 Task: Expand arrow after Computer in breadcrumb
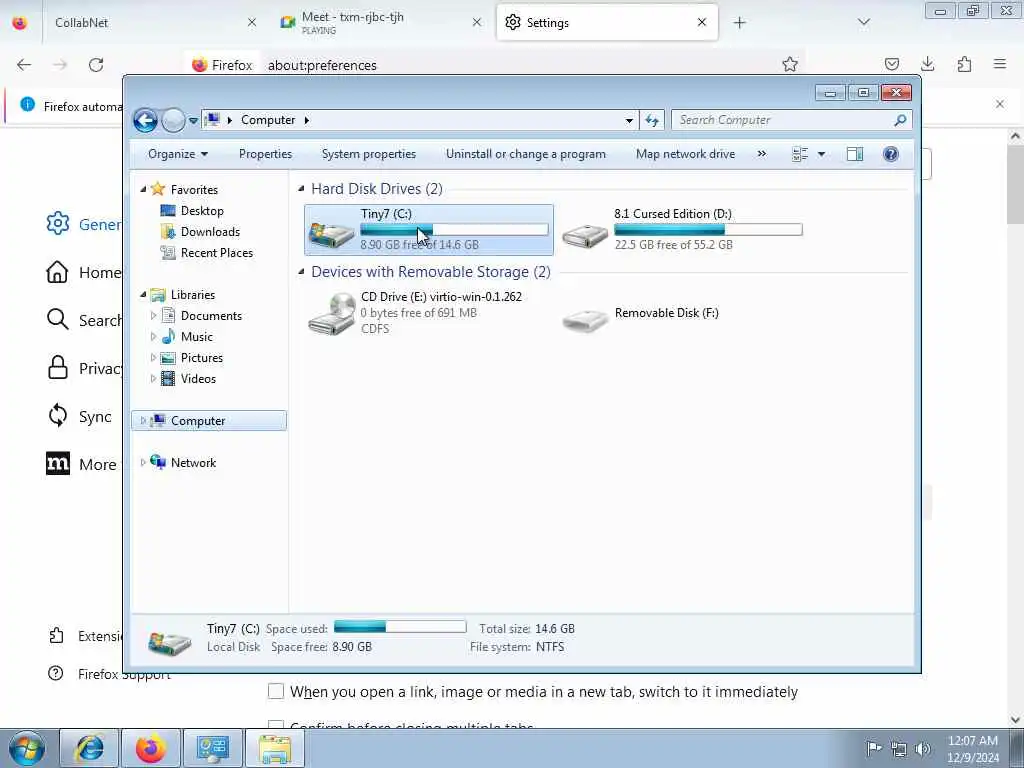[306, 120]
